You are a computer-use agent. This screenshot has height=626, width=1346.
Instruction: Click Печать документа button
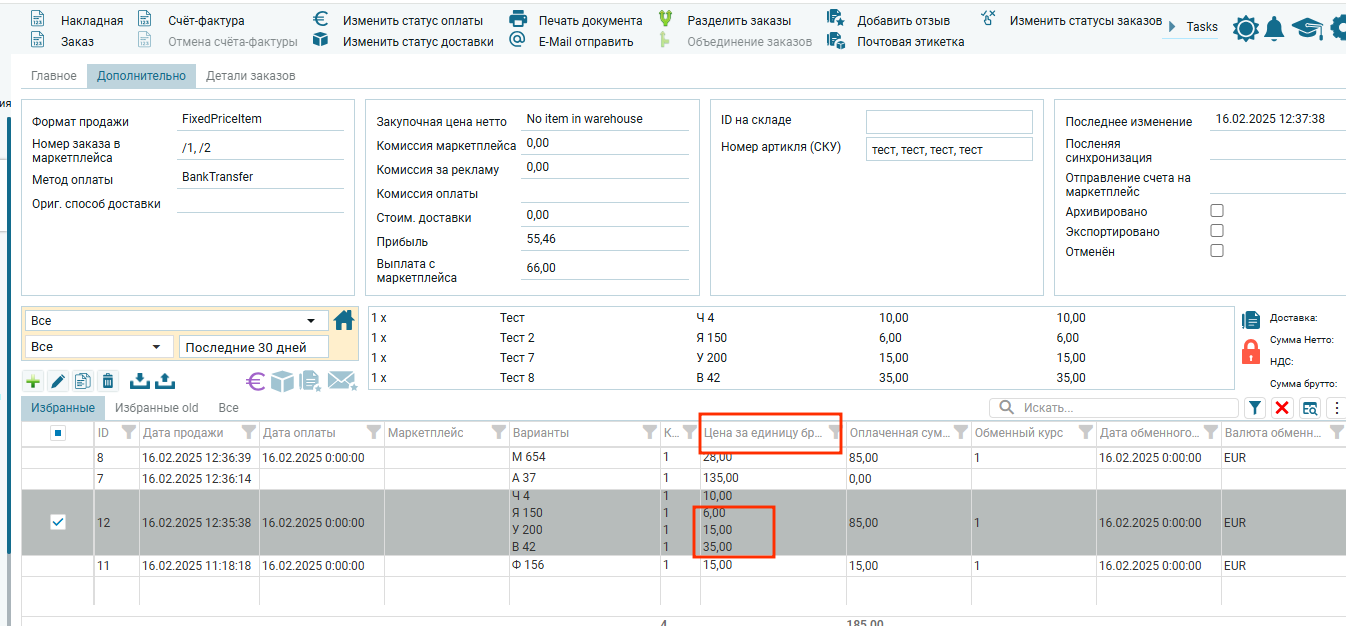[590, 20]
